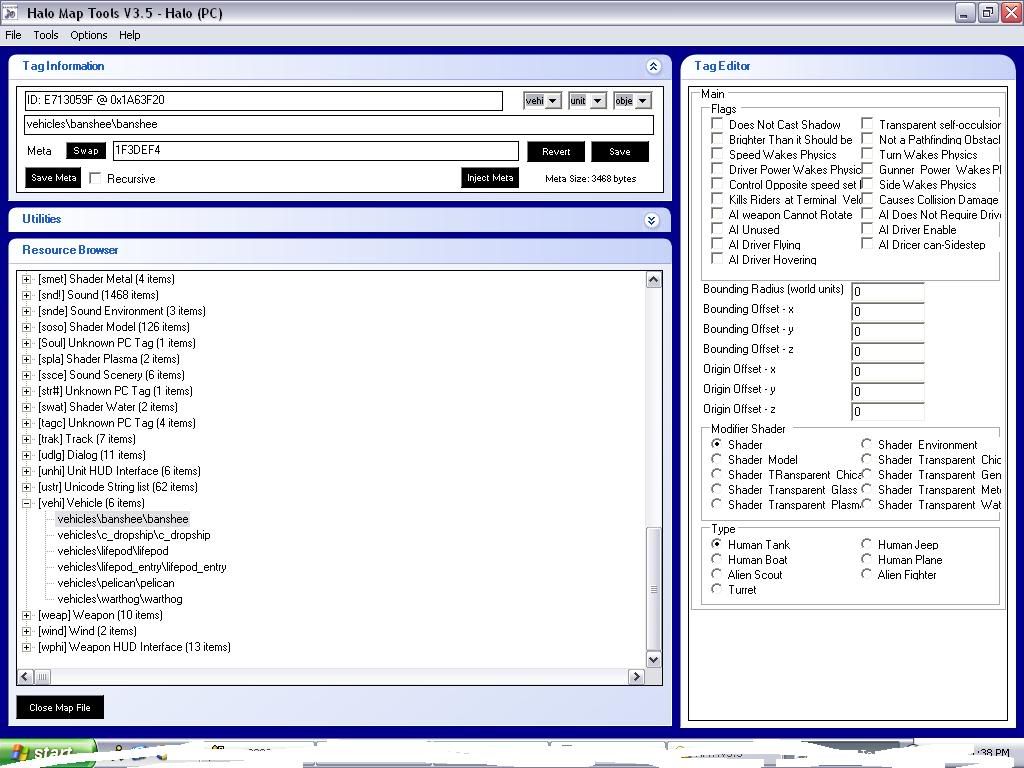Click the Save button
Viewport: 1024px width, 768px height.
pyautogui.click(x=620, y=152)
